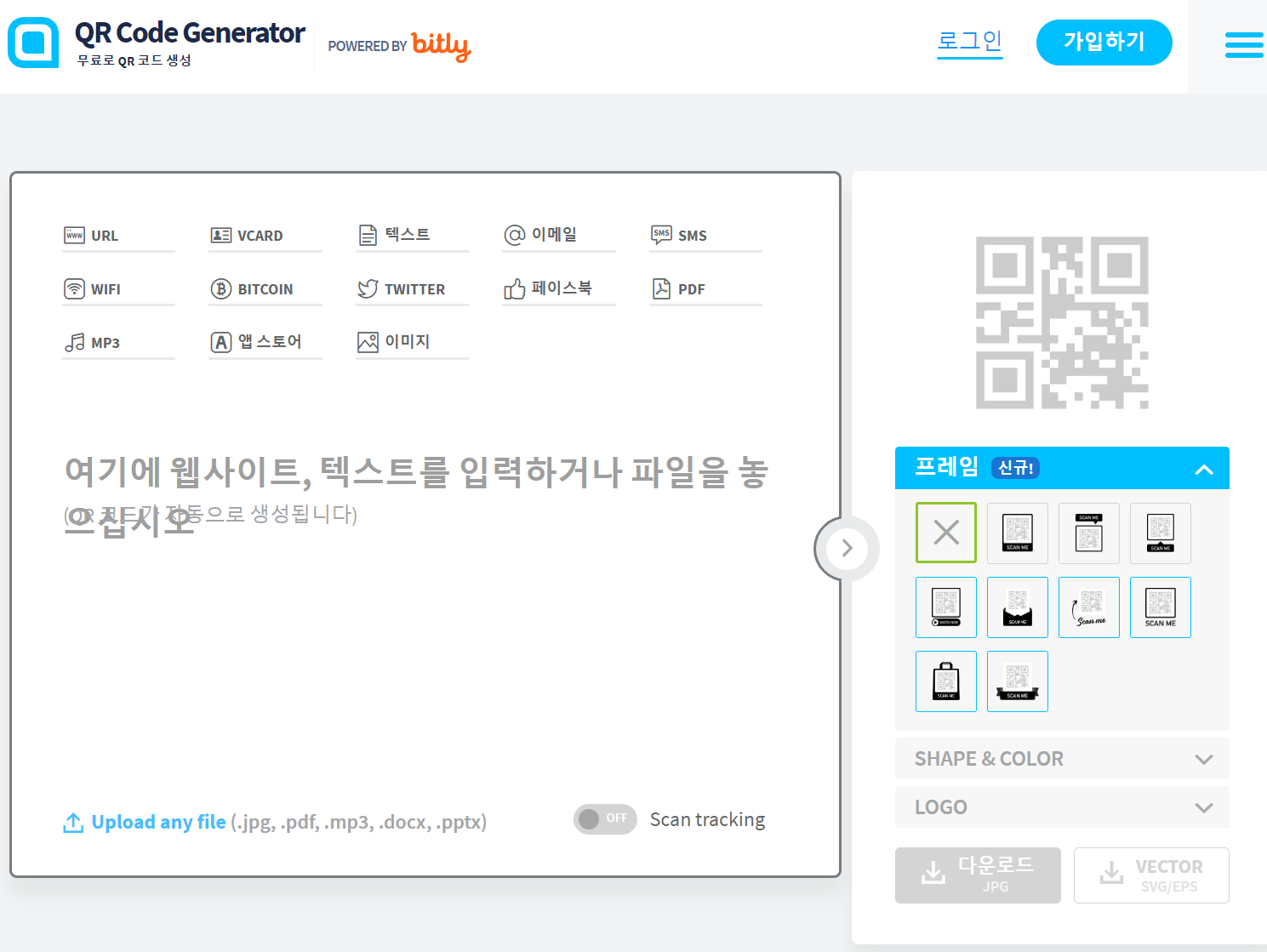Choose the PDF QR code type
The height and width of the screenshot is (952, 1267).
click(x=692, y=288)
